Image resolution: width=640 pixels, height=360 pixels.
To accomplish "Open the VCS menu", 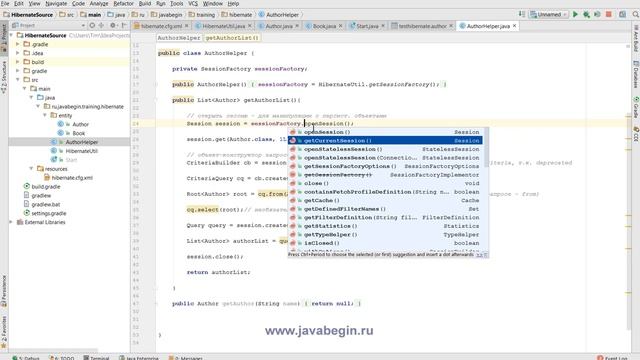I will click(x=193, y=4).
